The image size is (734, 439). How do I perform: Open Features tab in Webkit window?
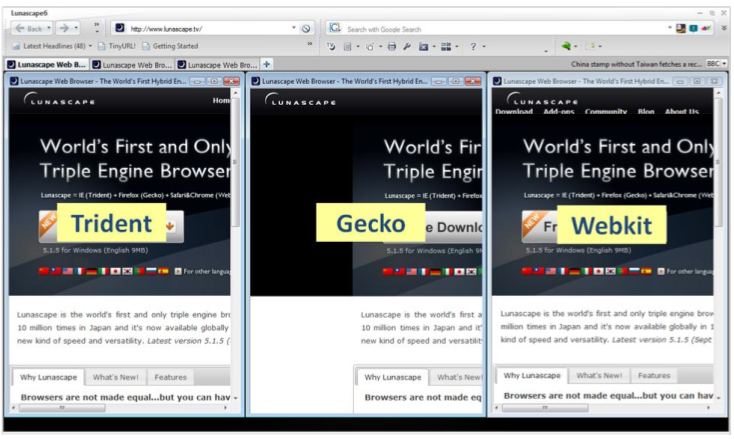(x=654, y=375)
